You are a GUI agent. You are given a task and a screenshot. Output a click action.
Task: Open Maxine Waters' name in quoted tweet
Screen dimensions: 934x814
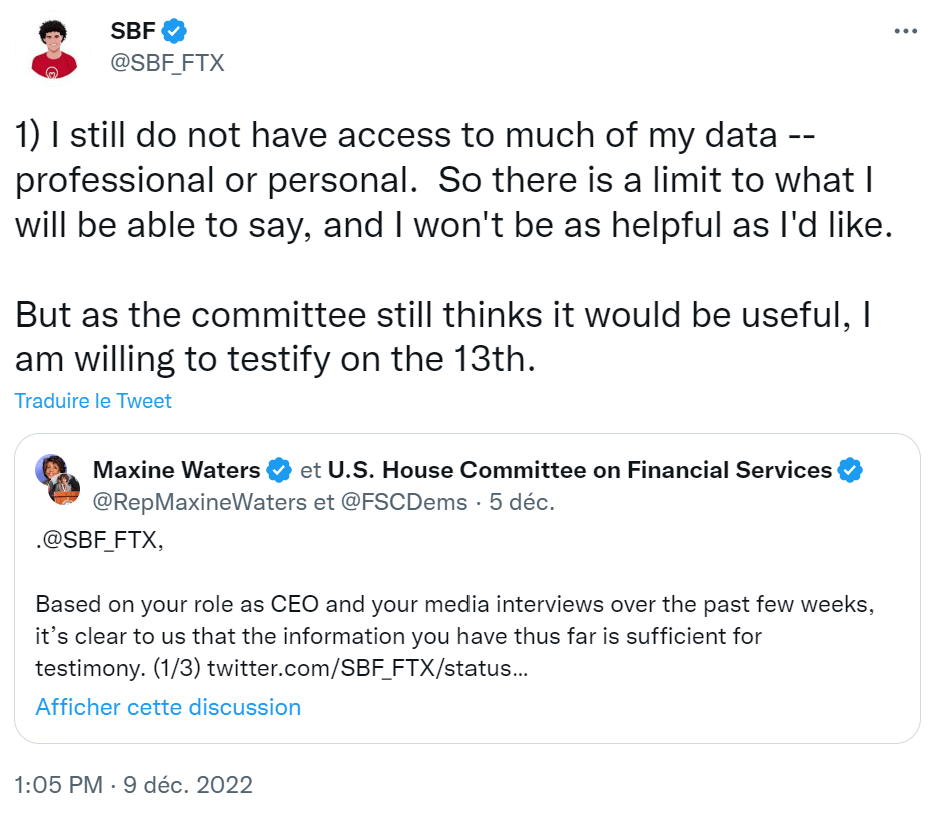click(176, 470)
